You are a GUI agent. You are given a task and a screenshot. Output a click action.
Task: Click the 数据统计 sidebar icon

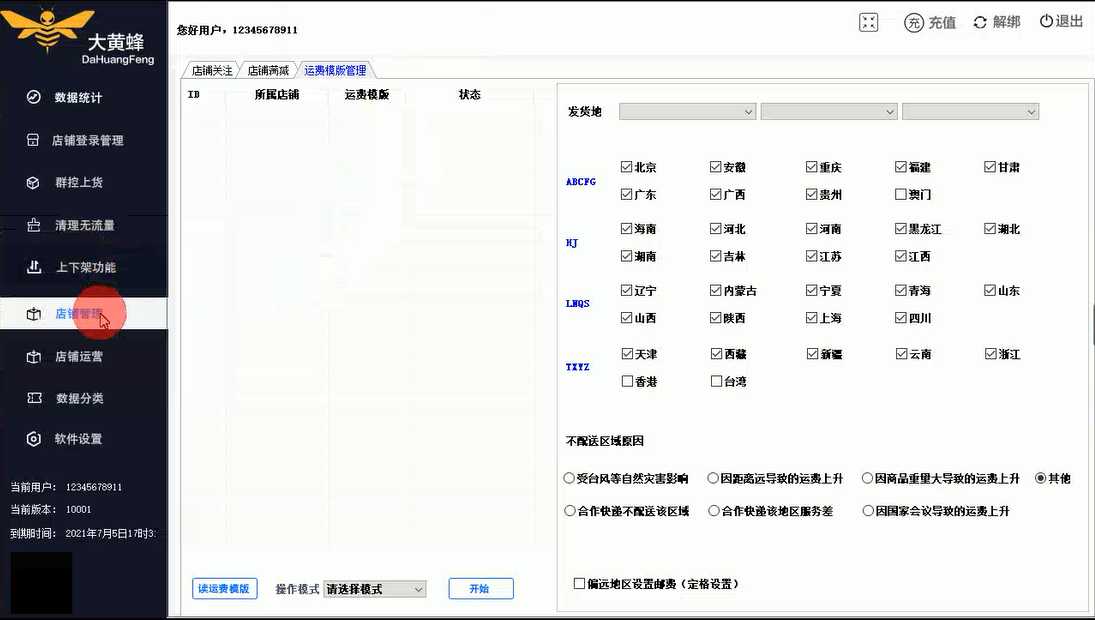(x=34, y=97)
